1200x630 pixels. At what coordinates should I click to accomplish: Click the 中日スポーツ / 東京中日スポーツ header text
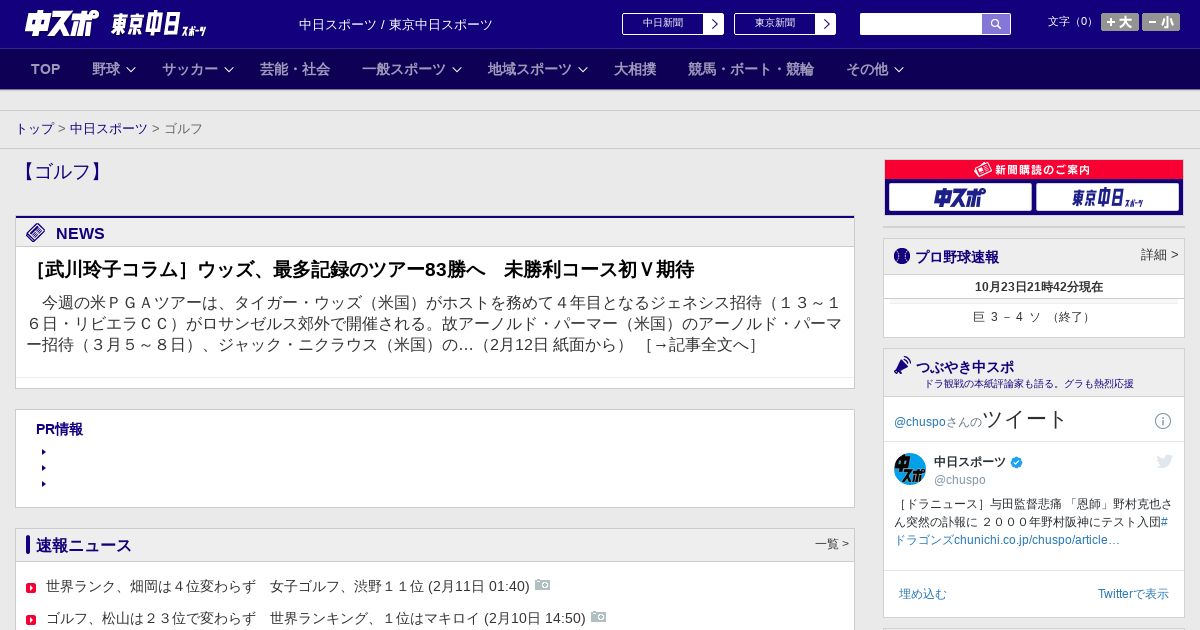[396, 25]
